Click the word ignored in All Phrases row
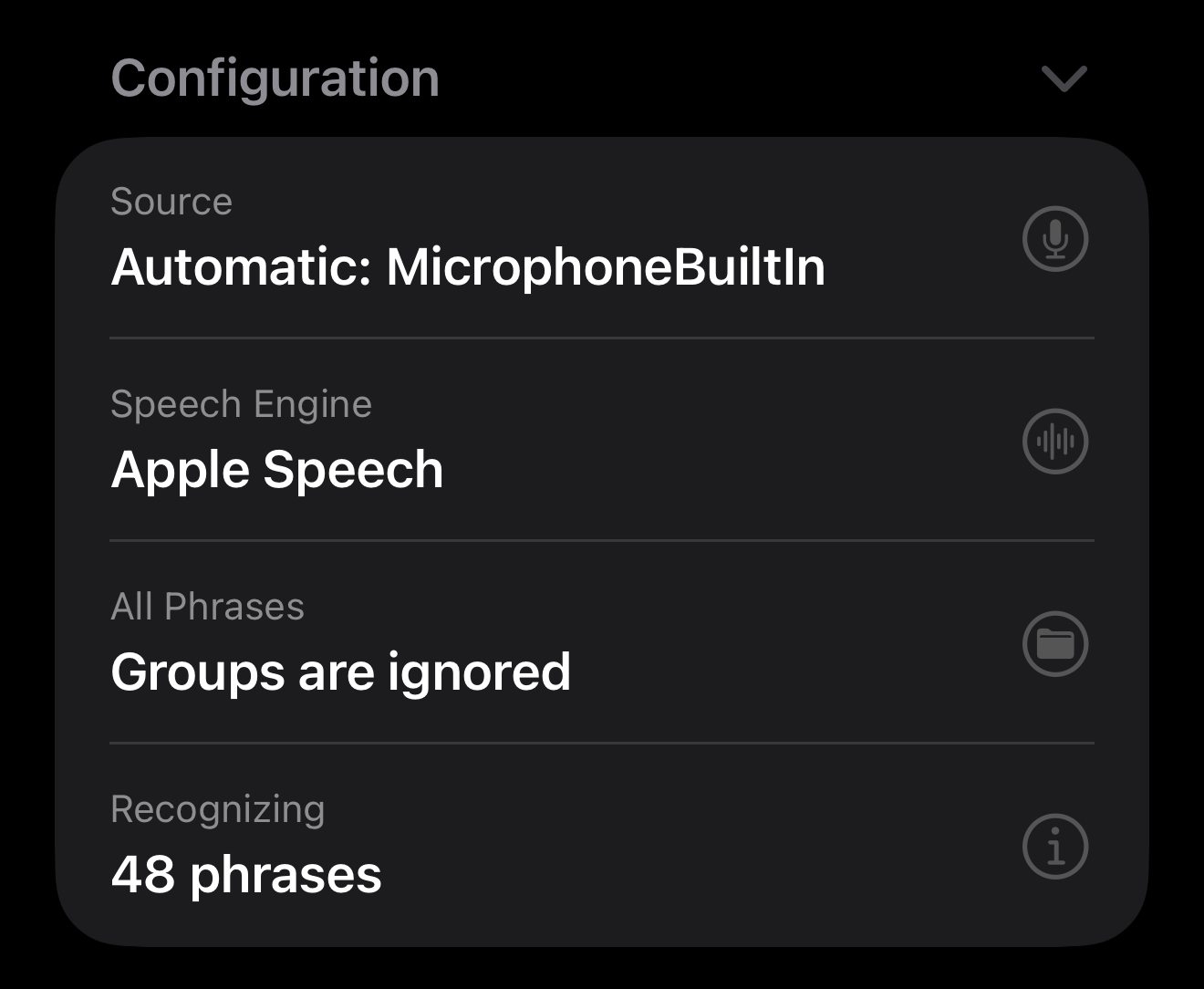The width and height of the screenshot is (1204, 989). pyautogui.click(x=479, y=672)
